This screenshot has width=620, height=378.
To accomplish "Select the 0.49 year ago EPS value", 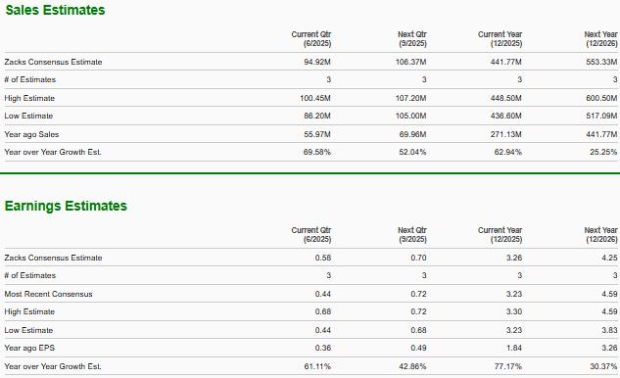I will [418, 348].
